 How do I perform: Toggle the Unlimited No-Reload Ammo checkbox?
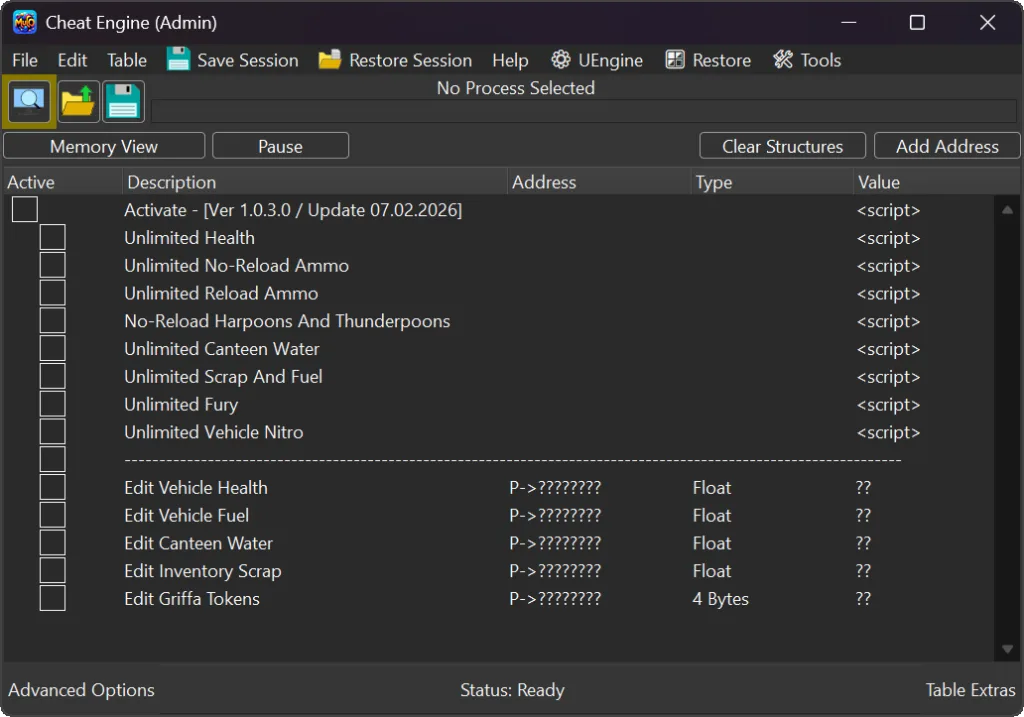(52, 265)
